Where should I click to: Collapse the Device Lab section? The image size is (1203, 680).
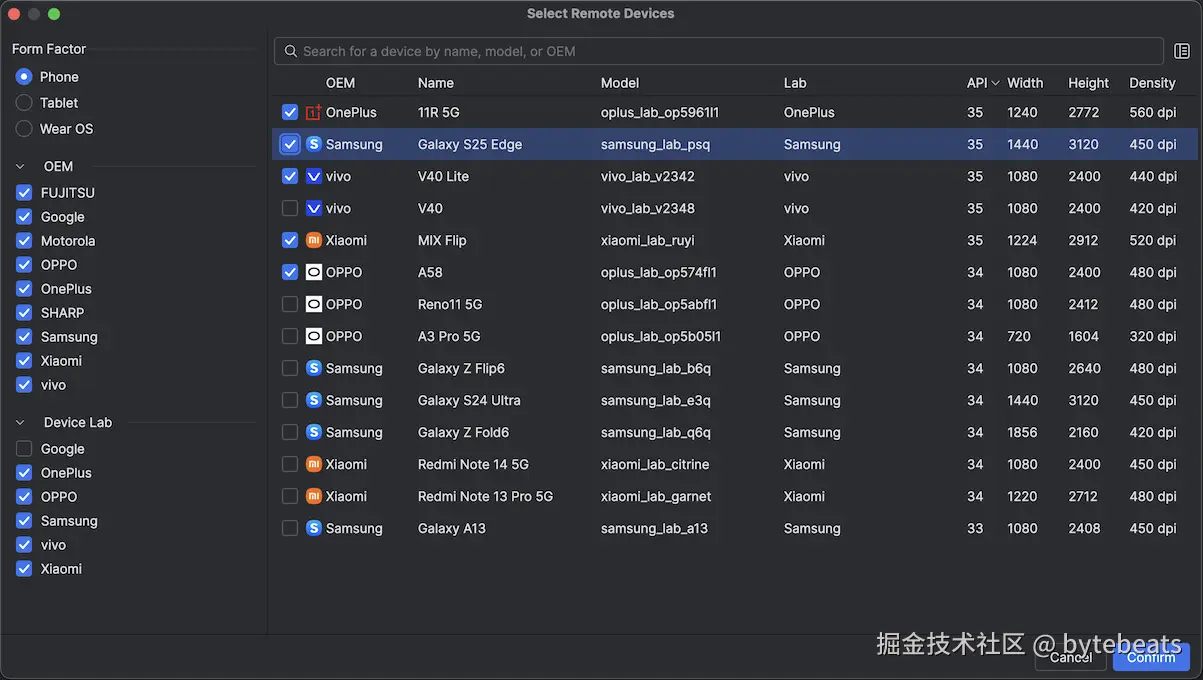click(x=22, y=422)
